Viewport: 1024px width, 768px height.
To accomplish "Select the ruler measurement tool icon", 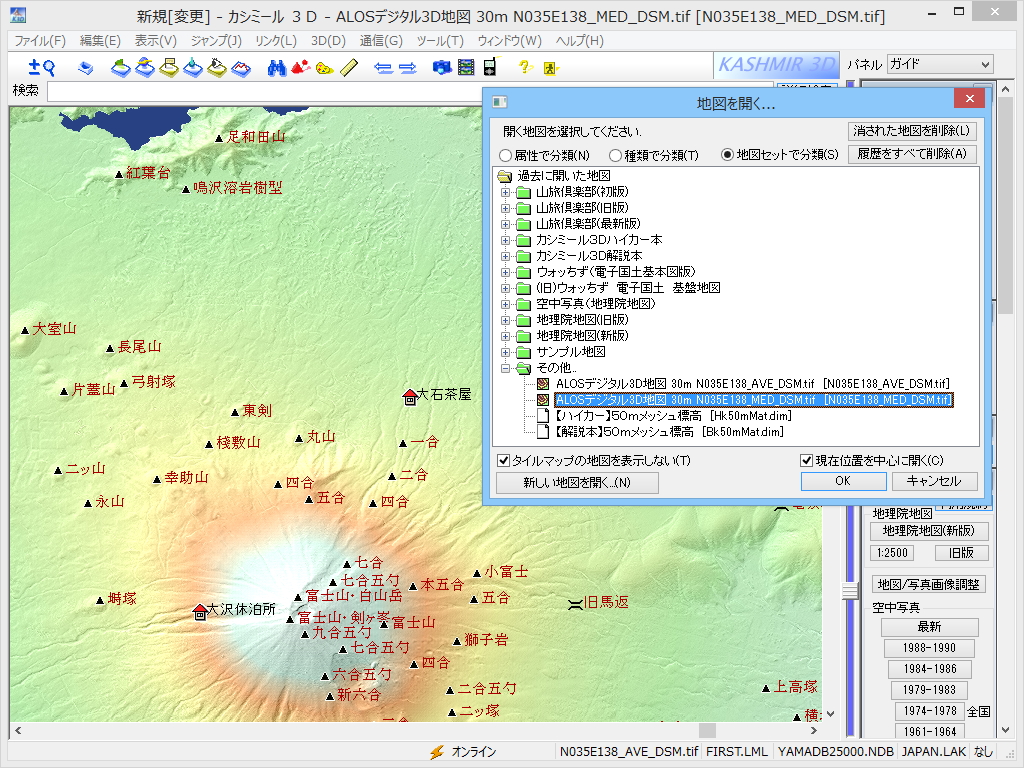I will click(349, 67).
